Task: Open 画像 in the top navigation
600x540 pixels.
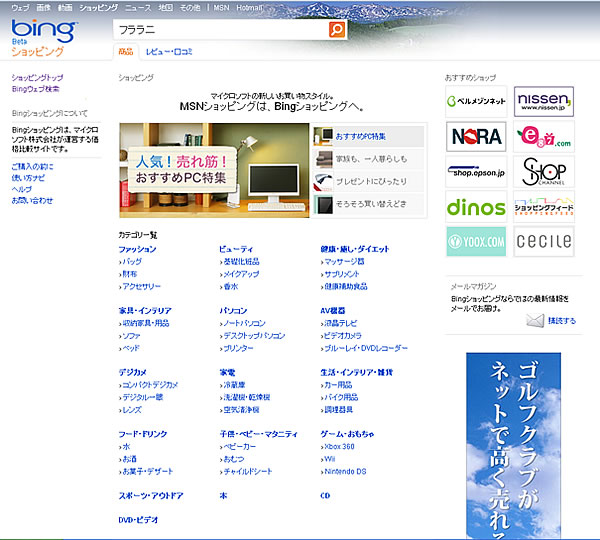Action: tap(44, 8)
